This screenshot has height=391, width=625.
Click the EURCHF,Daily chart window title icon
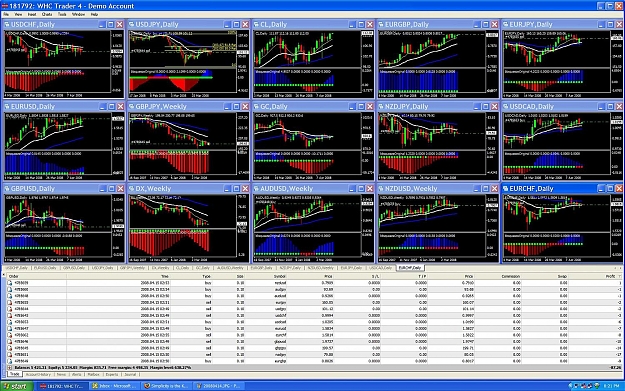[x=506, y=189]
